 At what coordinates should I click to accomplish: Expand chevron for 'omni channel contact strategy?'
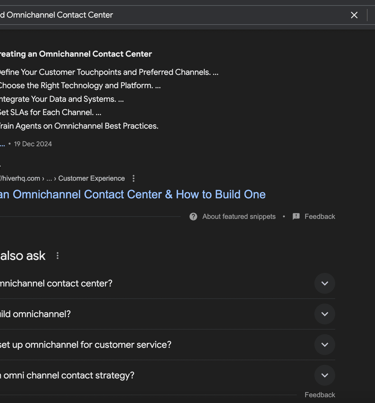tap(325, 375)
